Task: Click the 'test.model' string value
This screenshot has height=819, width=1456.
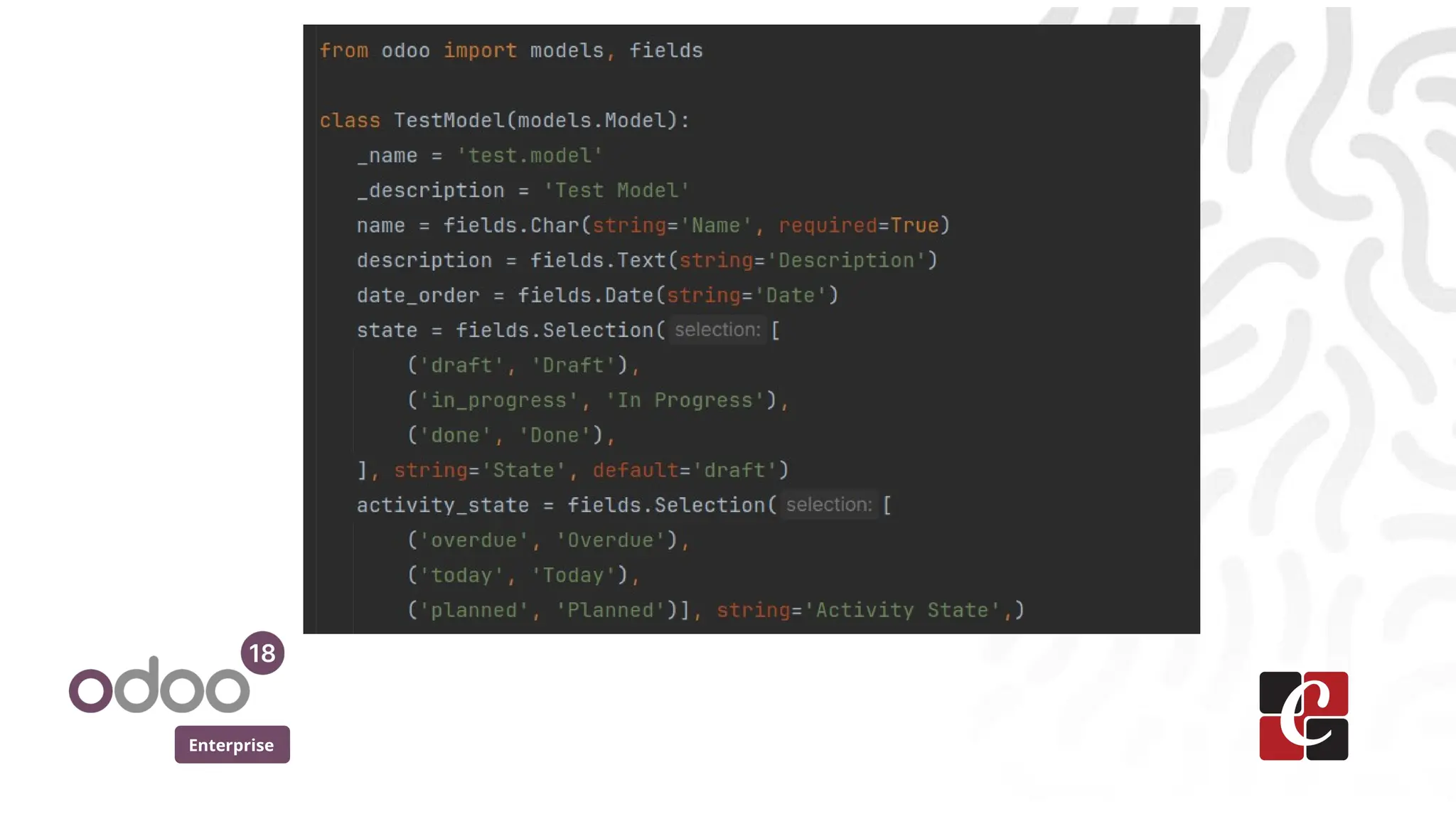Action: [530, 155]
